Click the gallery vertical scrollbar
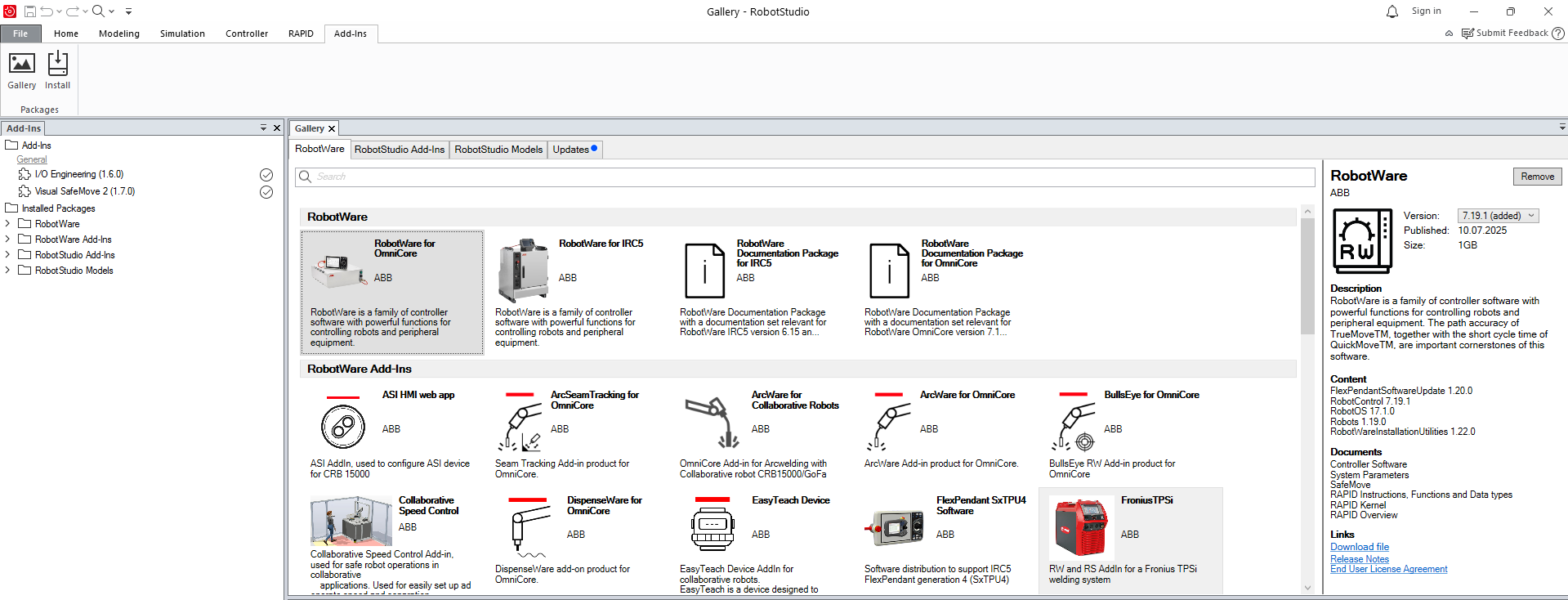 point(1307,278)
